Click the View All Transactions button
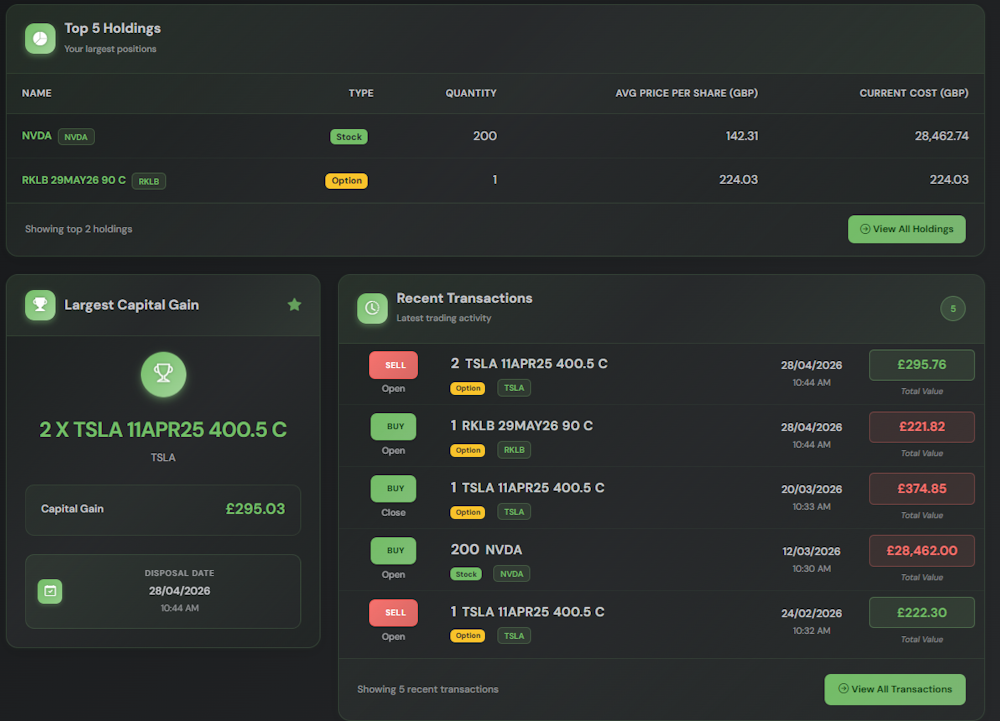This screenshot has width=1000, height=721. tap(895, 689)
